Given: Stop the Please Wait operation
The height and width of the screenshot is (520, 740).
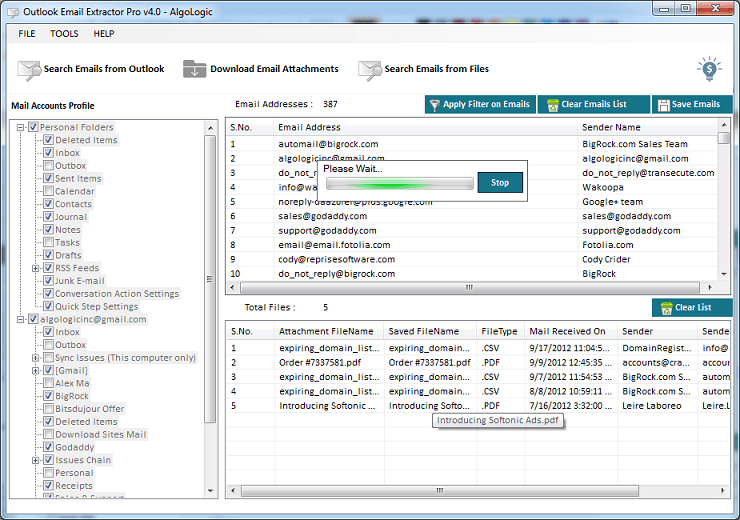Looking at the screenshot, I should click(500, 183).
